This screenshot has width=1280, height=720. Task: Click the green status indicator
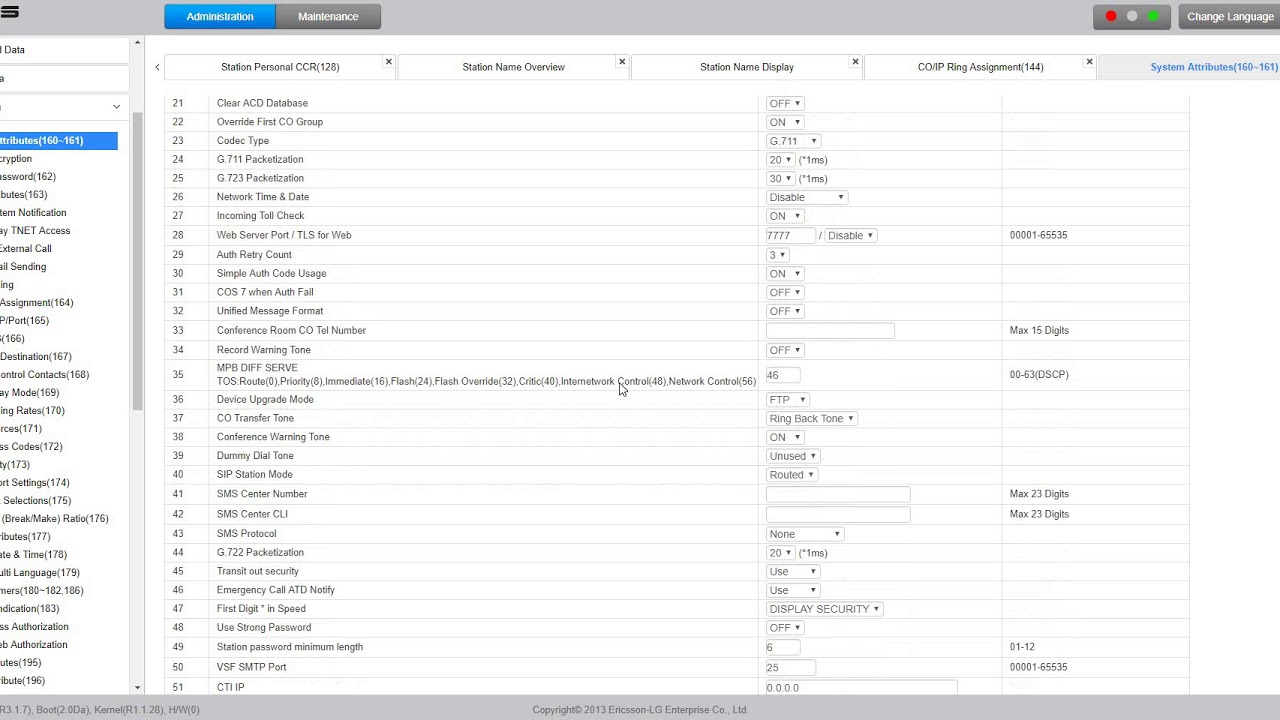(x=1153, y=16)
